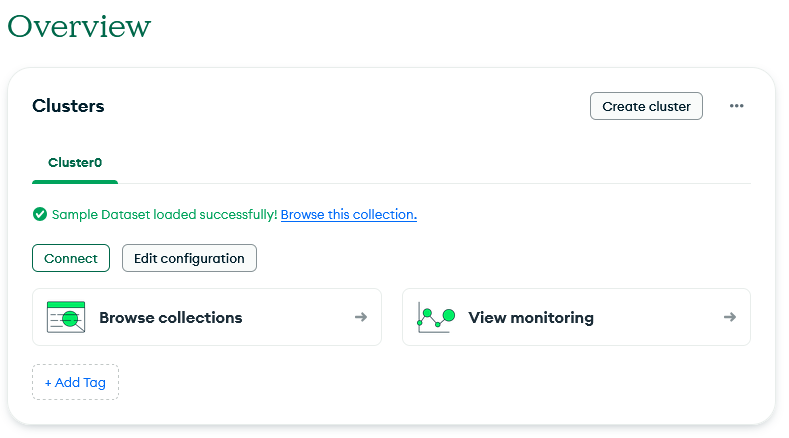Click the Clusters section heading
The height and width of the screenshot is (438, 789).
click(x=68, y=106)
